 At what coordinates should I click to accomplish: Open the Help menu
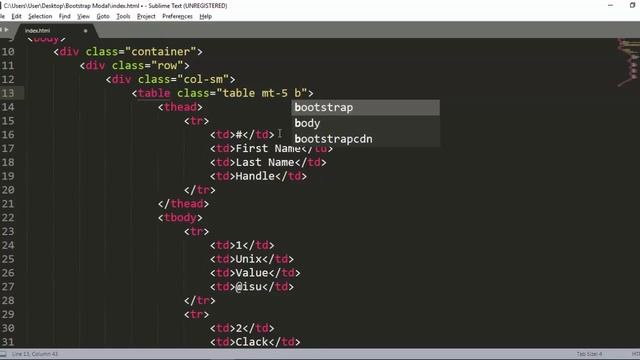(205, 16)
